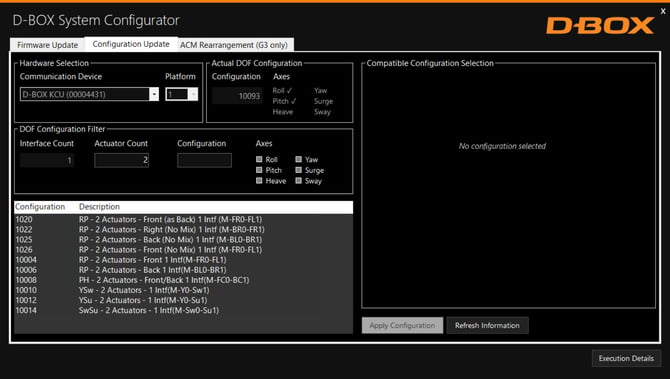This screenshot has height=379, width=670.
Task: Click the actual configuration value 10093
Action: pos(238,96)
